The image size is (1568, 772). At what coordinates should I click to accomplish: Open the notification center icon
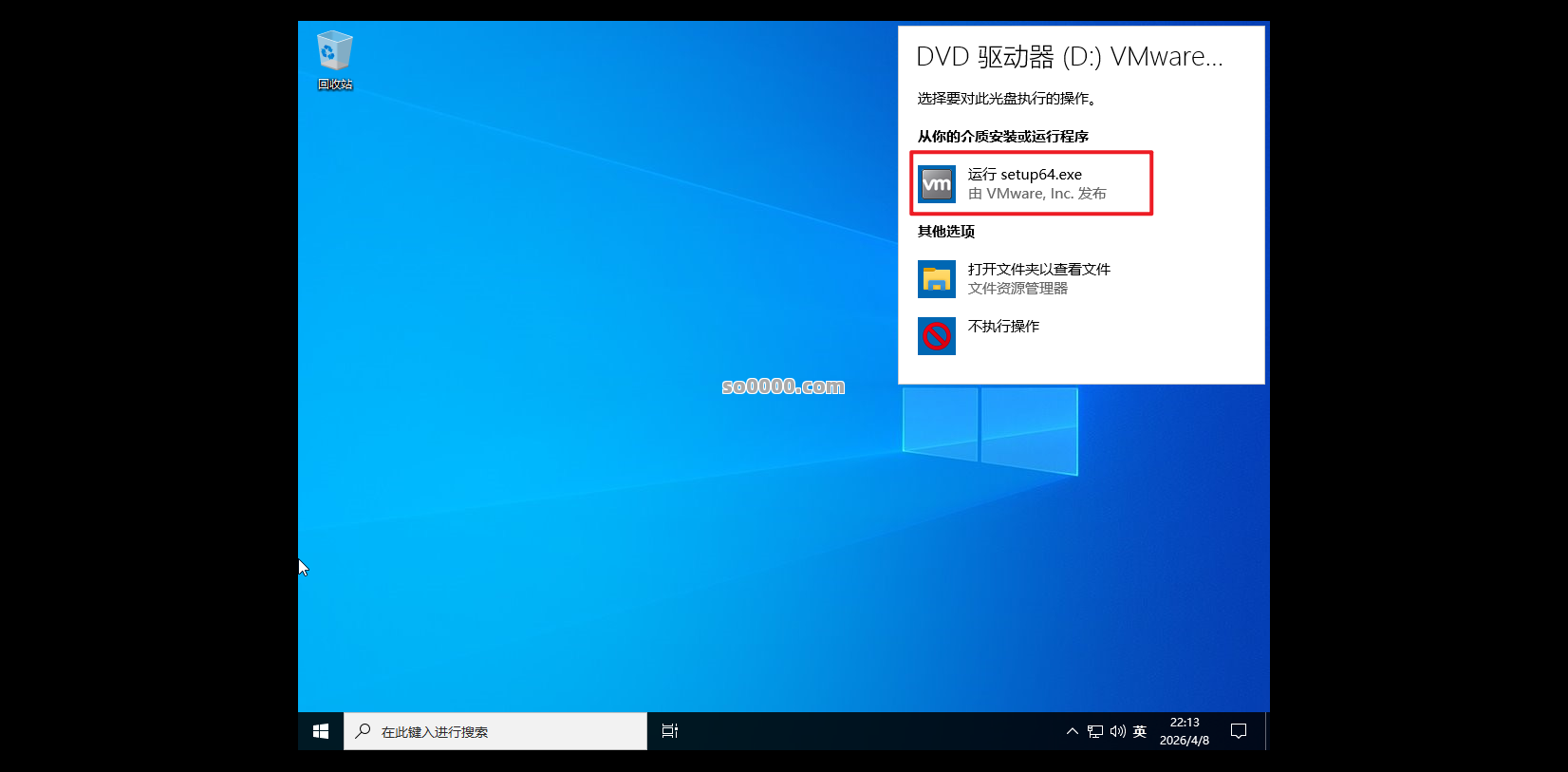(1239, 731)
